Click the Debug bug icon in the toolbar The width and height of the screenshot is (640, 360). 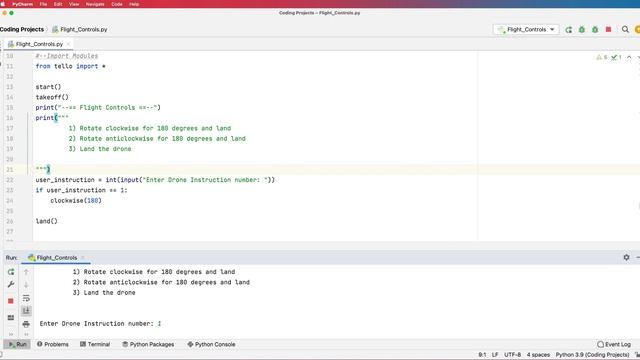(x=582, y=30)
